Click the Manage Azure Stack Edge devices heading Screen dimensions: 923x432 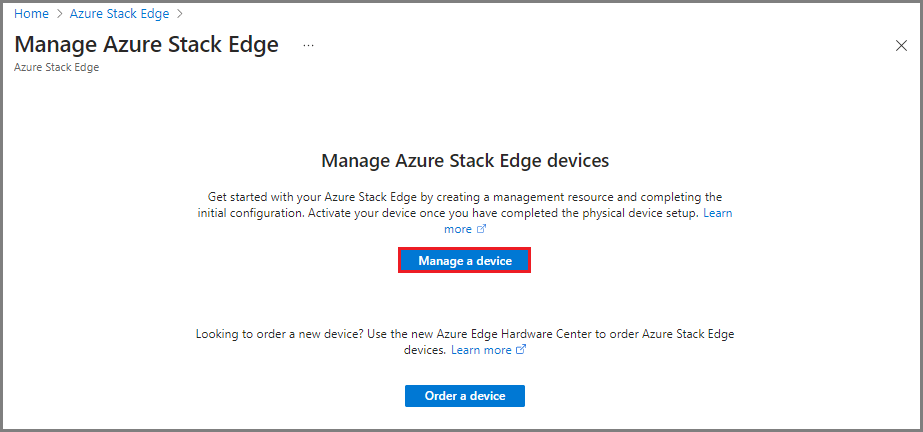465,161
